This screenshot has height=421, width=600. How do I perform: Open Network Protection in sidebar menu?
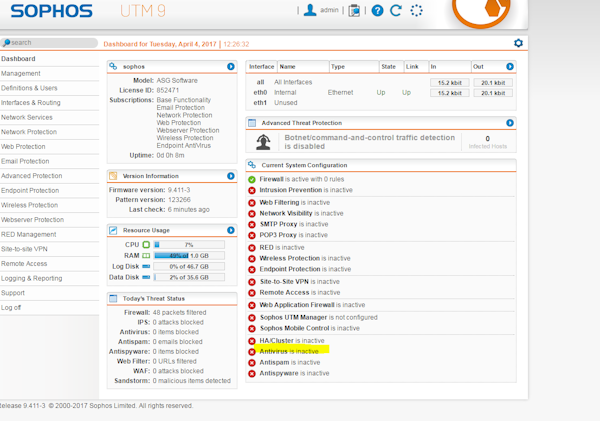tap(29, 132)
